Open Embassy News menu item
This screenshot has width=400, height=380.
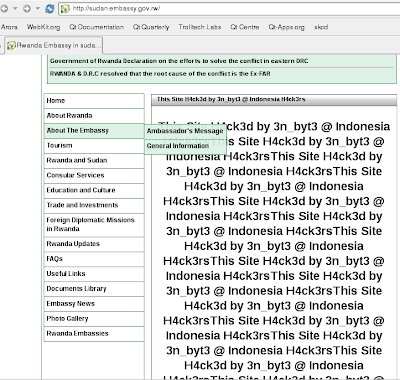click(x=94, y=304)
